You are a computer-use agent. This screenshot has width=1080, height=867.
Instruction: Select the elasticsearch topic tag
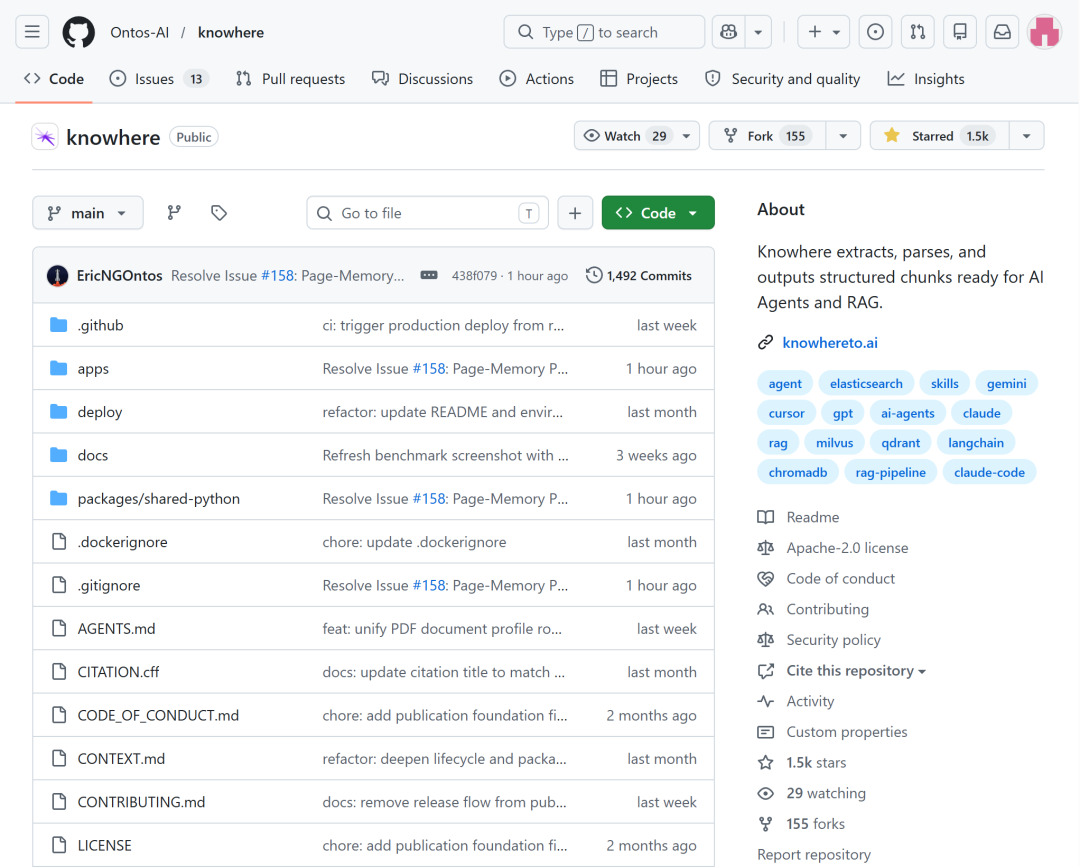(x=866, y=384)
